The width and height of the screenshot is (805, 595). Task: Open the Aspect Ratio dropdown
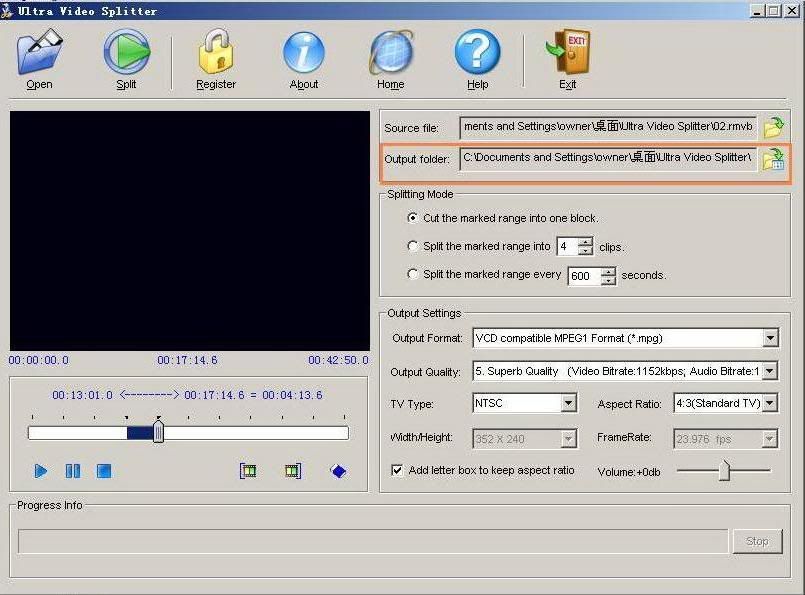[770, 404]
